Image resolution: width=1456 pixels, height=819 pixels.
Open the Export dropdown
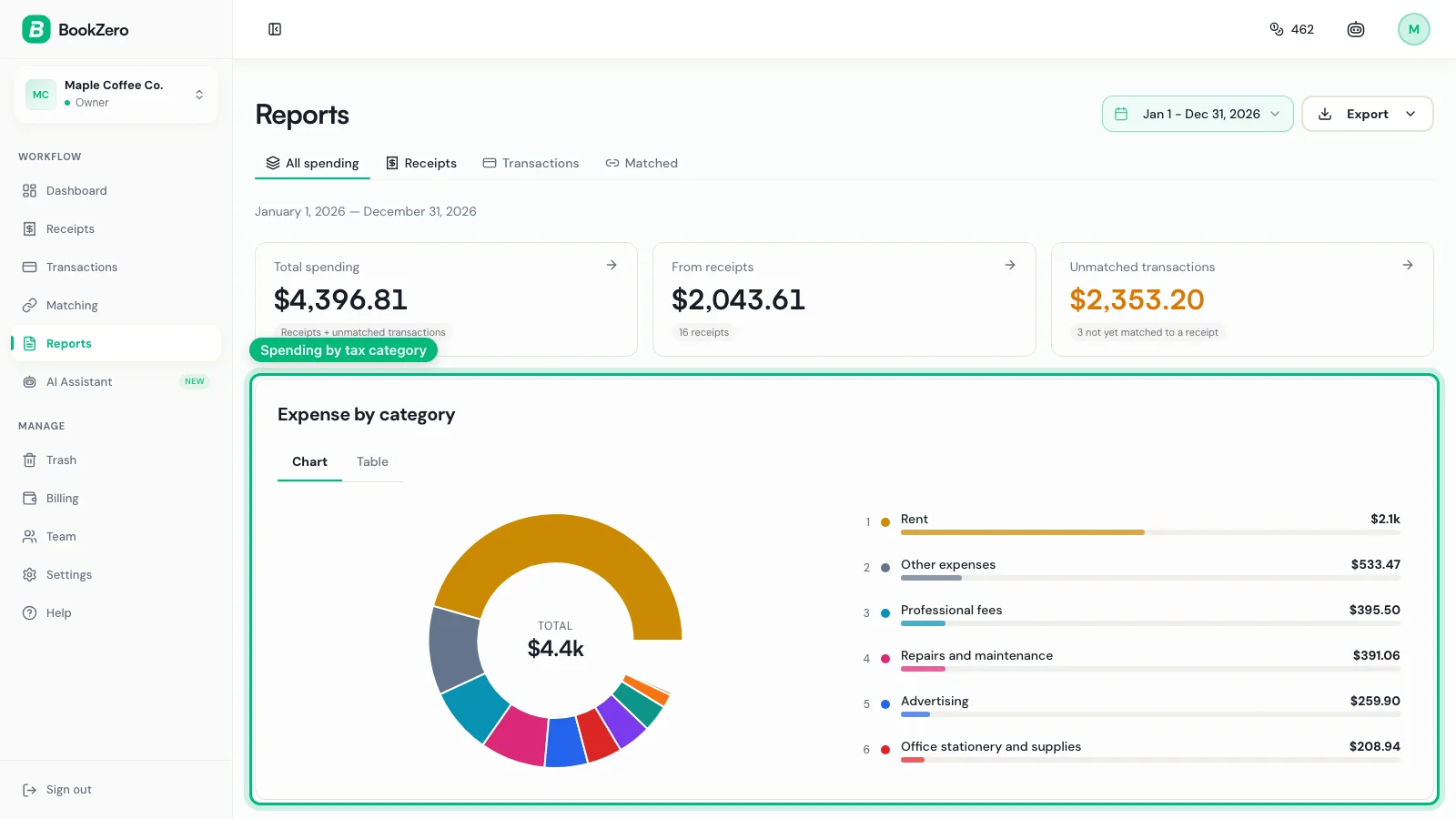pos(1368,114)
